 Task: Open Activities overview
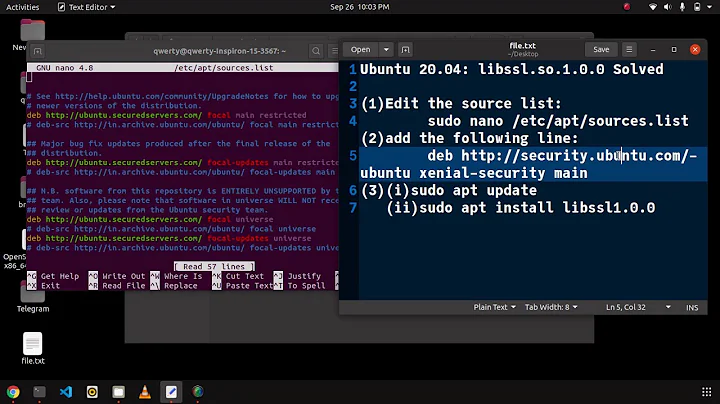point(22,7)
